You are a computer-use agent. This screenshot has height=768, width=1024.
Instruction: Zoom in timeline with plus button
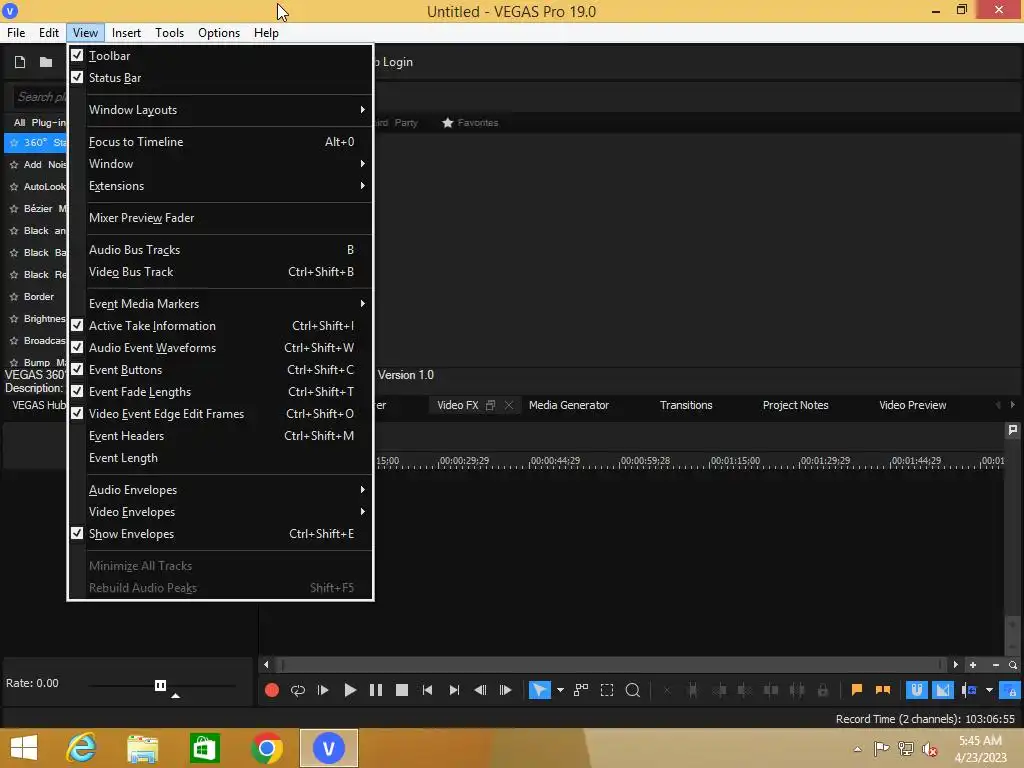[x=973, y=665]
